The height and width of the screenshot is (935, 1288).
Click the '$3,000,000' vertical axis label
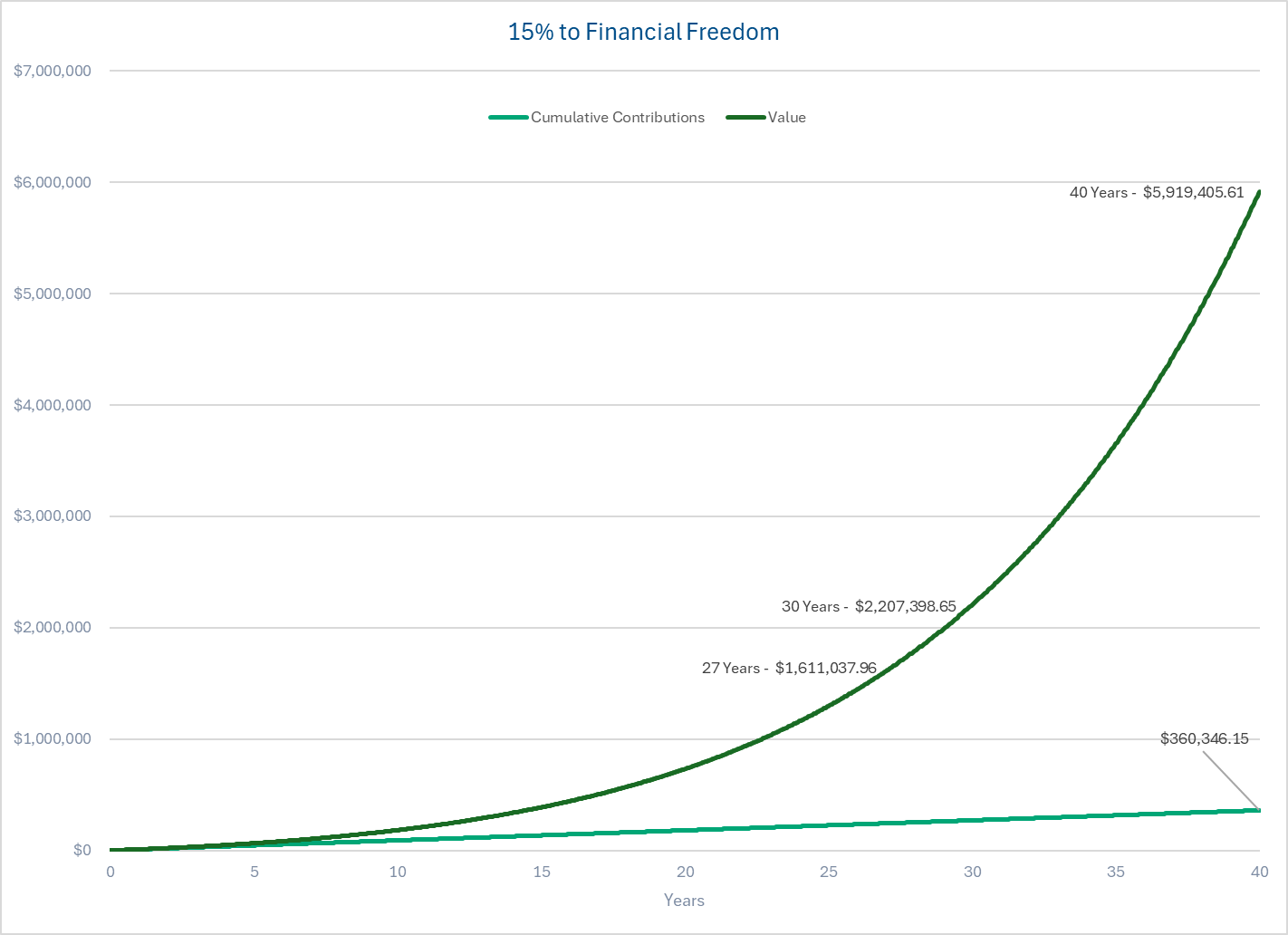pyautogui.click(x=53, y=516)
